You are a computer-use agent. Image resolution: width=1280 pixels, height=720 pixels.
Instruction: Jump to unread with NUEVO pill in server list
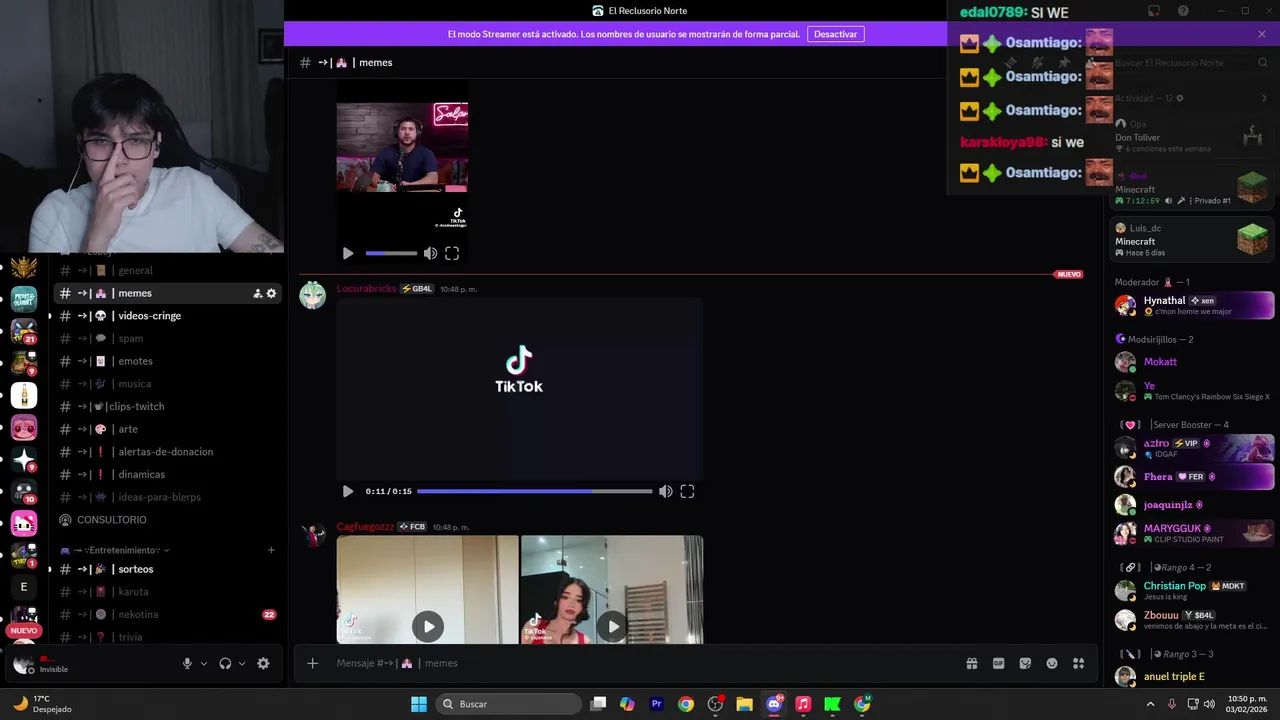[x=23, y=631]
